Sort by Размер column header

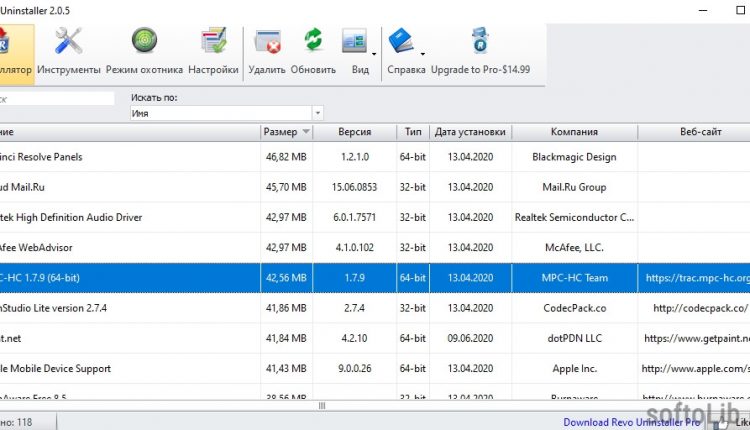(x=287, y=132)
